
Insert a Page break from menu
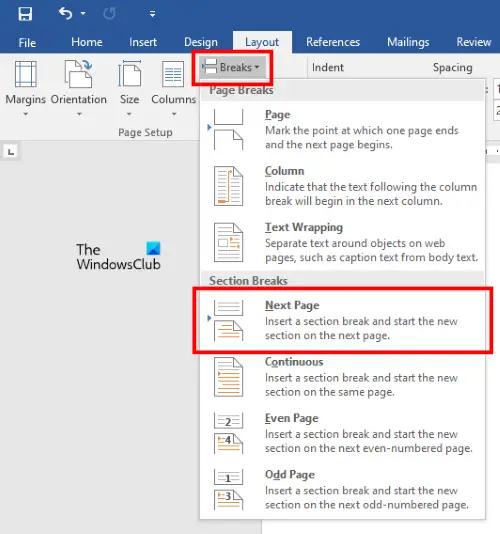pyautogui.click(x=342, y=129)
